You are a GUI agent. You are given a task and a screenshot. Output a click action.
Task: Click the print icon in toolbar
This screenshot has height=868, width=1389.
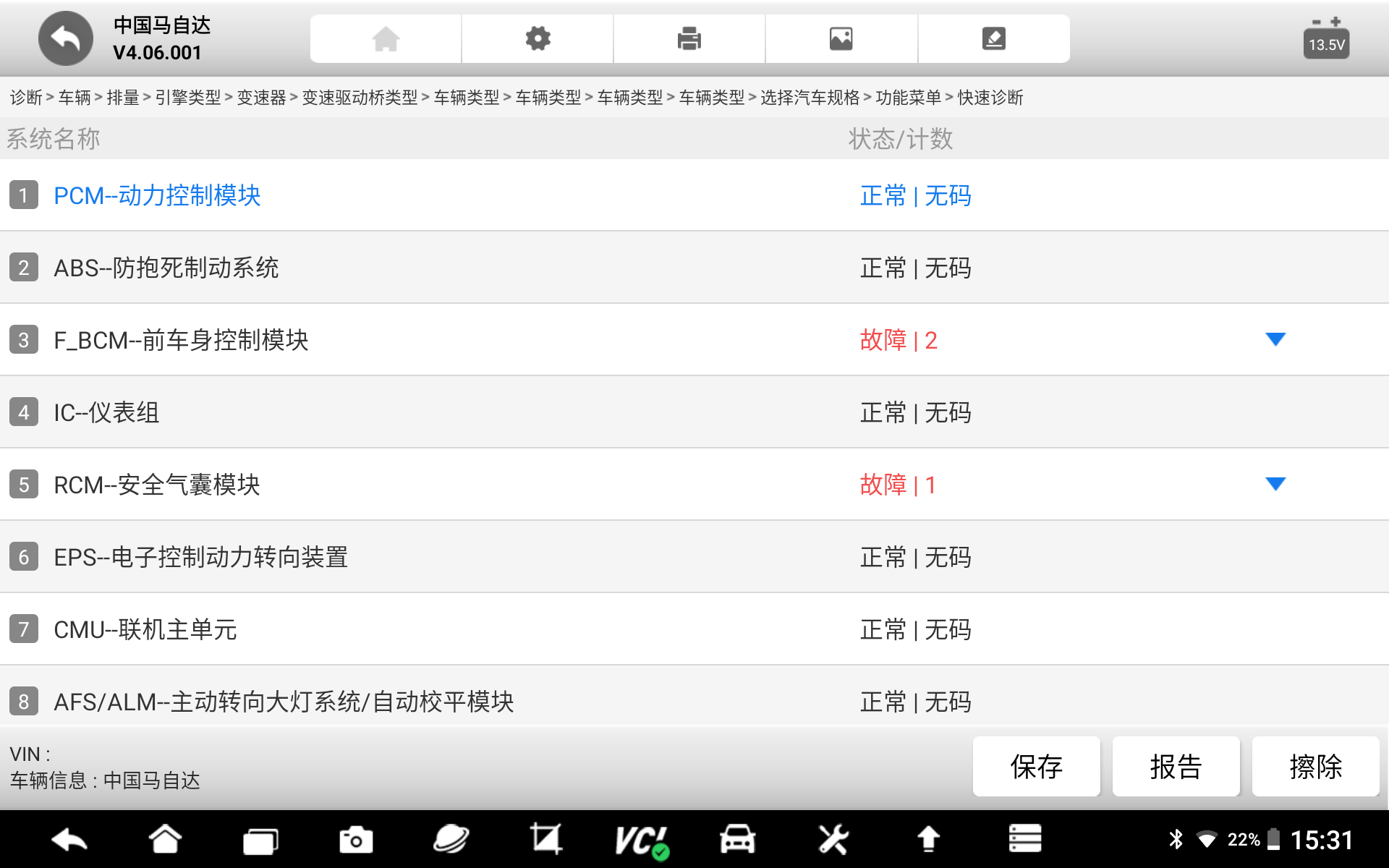coord(689,39)
